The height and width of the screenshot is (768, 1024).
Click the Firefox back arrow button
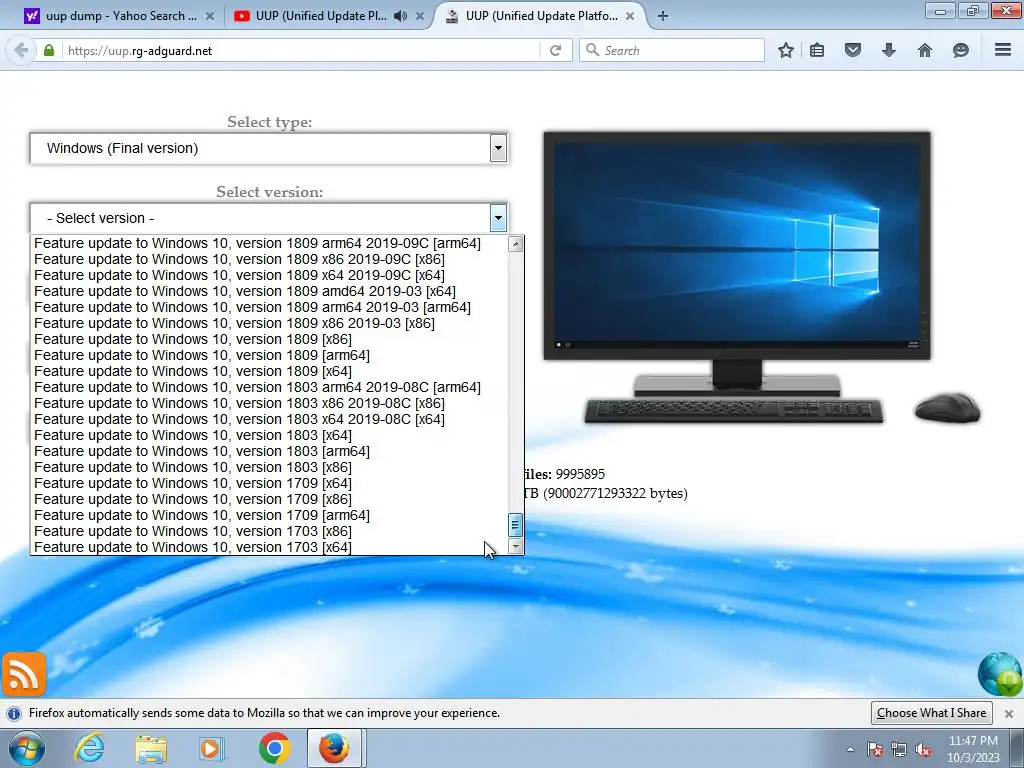point(21,50)
